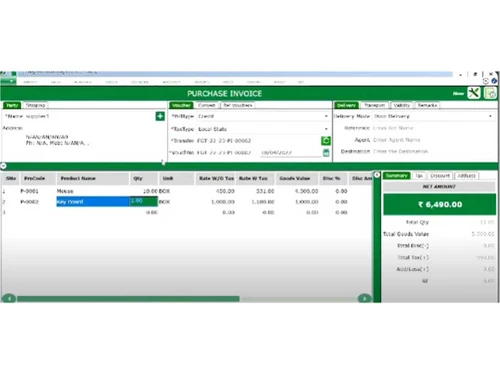The image size is (500, 375).
Task: Click the round collapse icon left of the Summary tab
Action: pyautogui.click(x=377, y=175)
